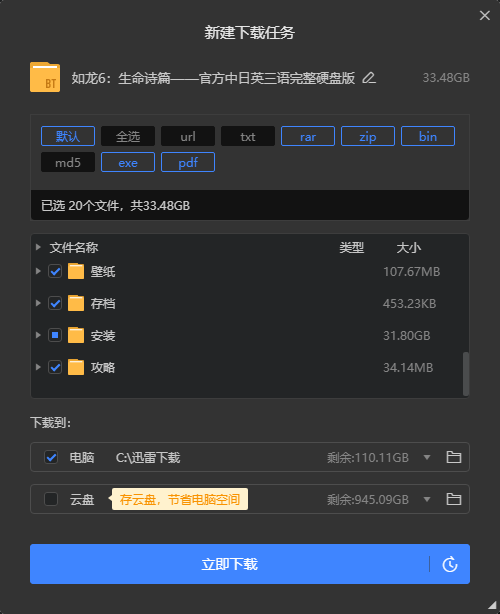The height and width of the screenshot is (614, 500).
Task: Click the 存云盘，节省电脑空间 tooltip
Action: click(x=180, y=499)
